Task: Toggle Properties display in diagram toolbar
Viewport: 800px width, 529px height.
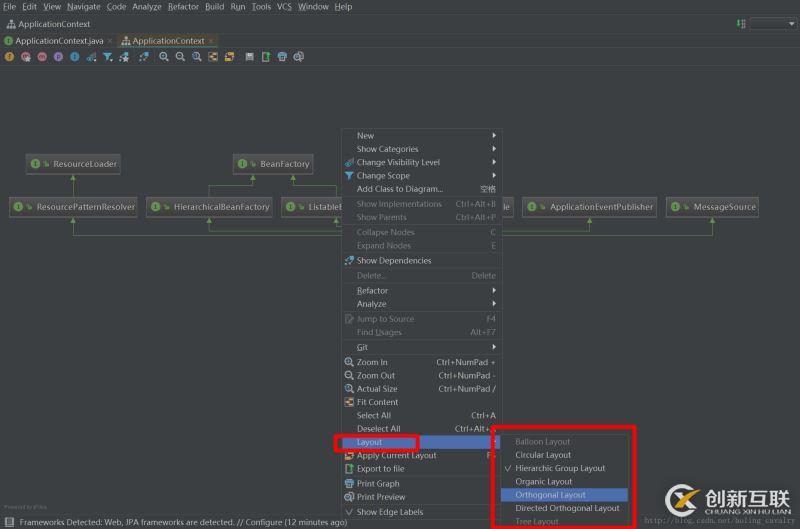Action: 58,57
